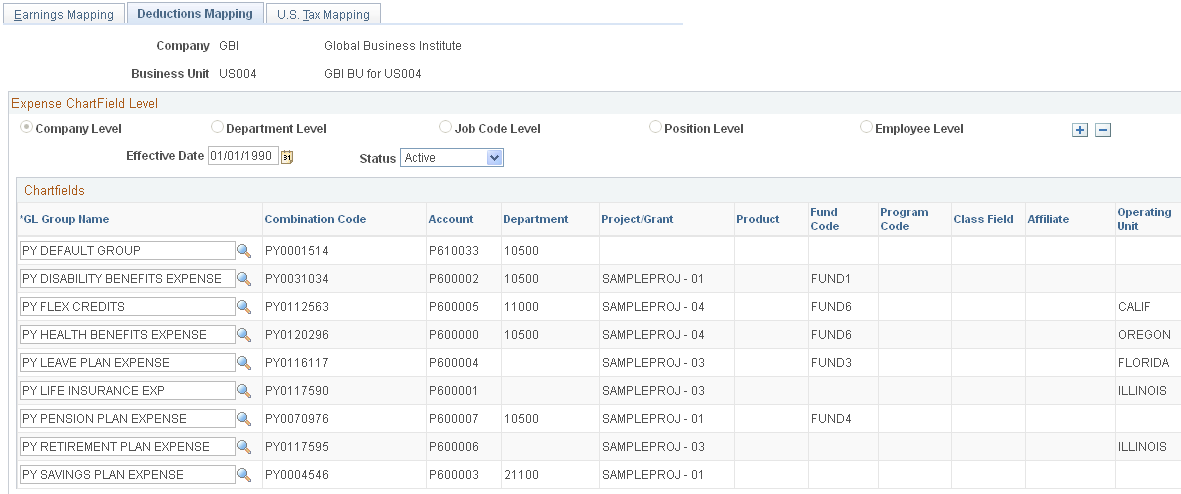Viewport: 1181px width, 494px height.
Task: Click lookup icon for PY LEAVE PLAN EXPENSE
Action: [x=244, y=362]
